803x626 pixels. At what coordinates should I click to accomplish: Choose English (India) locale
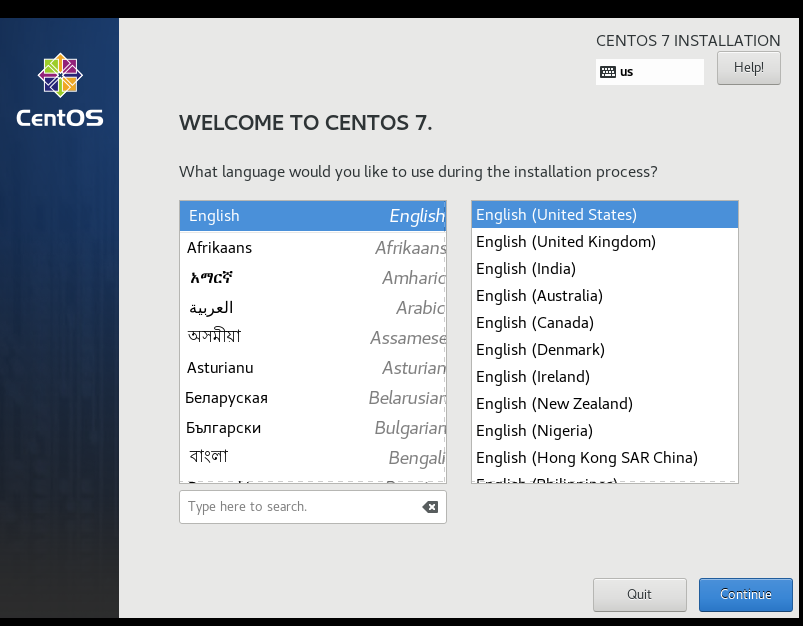pyautogui.click(x=605, y=268)
